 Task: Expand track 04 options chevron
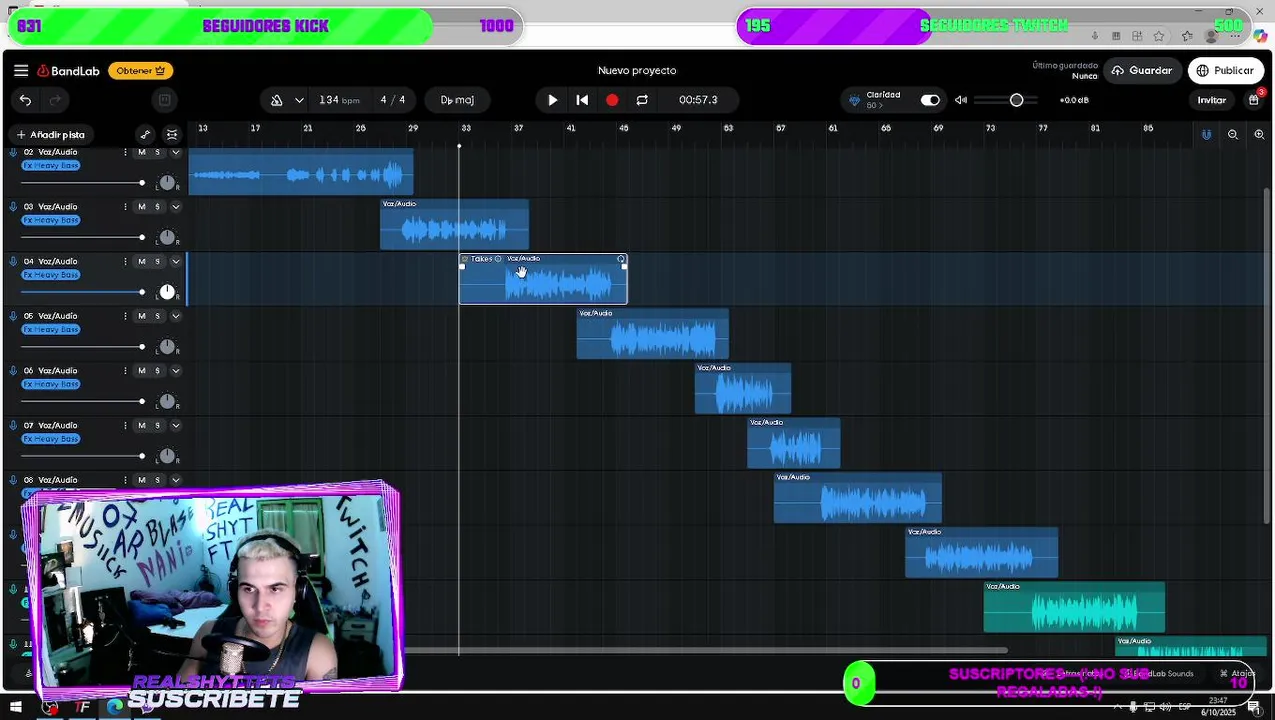tap(175, 262)
